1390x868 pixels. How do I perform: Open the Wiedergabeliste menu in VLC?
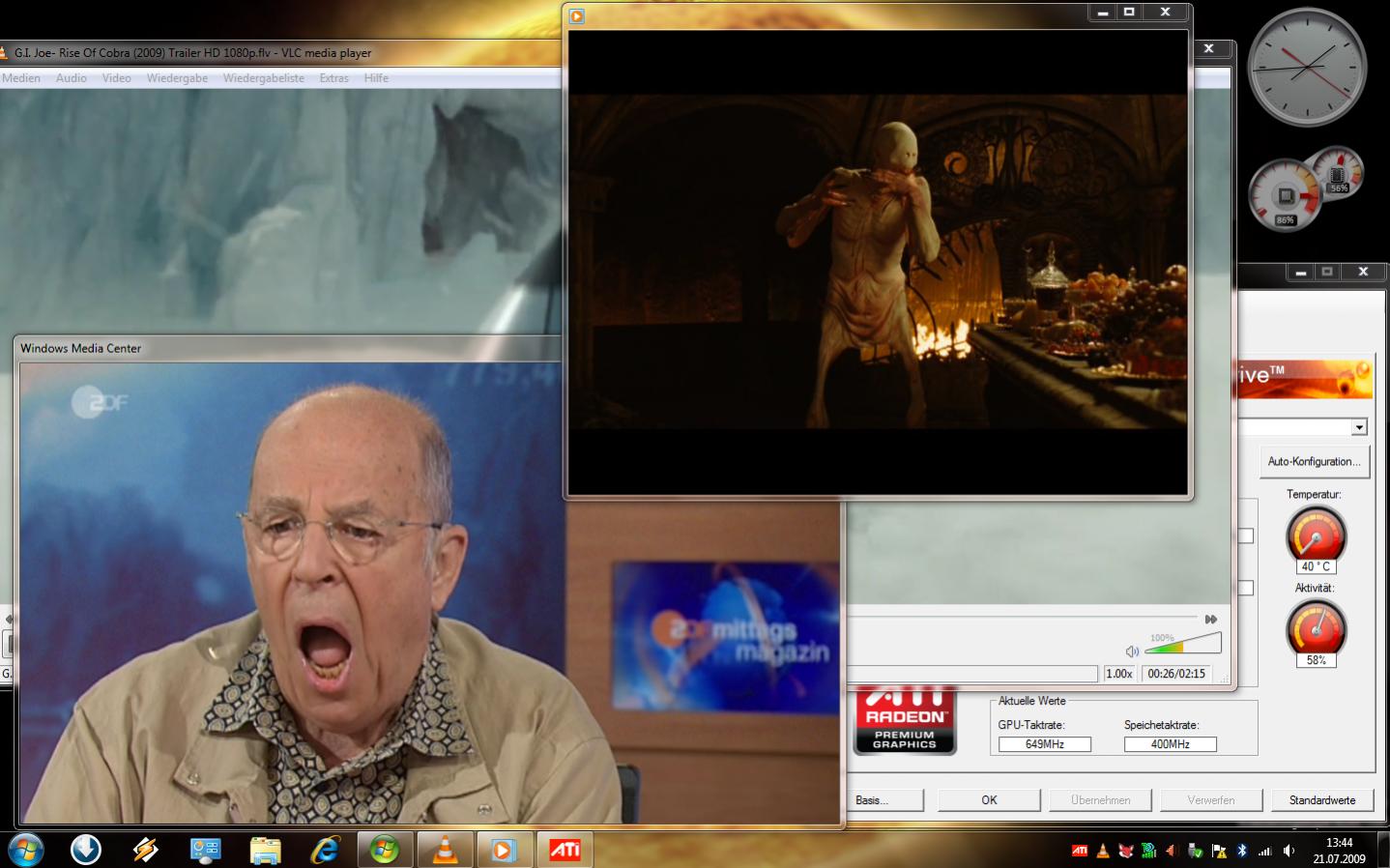click(x=263, y=78)
